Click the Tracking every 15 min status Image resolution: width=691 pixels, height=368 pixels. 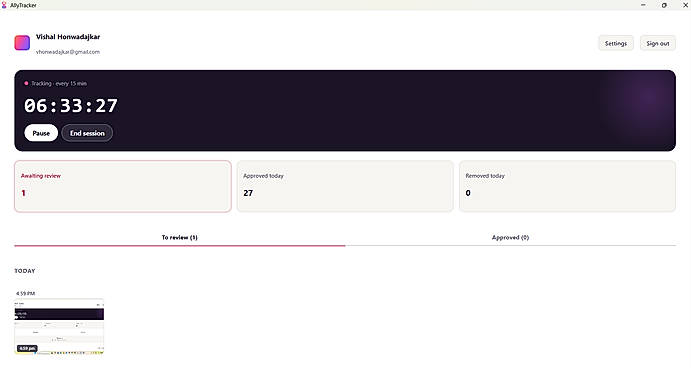click(x=56, y=83)
